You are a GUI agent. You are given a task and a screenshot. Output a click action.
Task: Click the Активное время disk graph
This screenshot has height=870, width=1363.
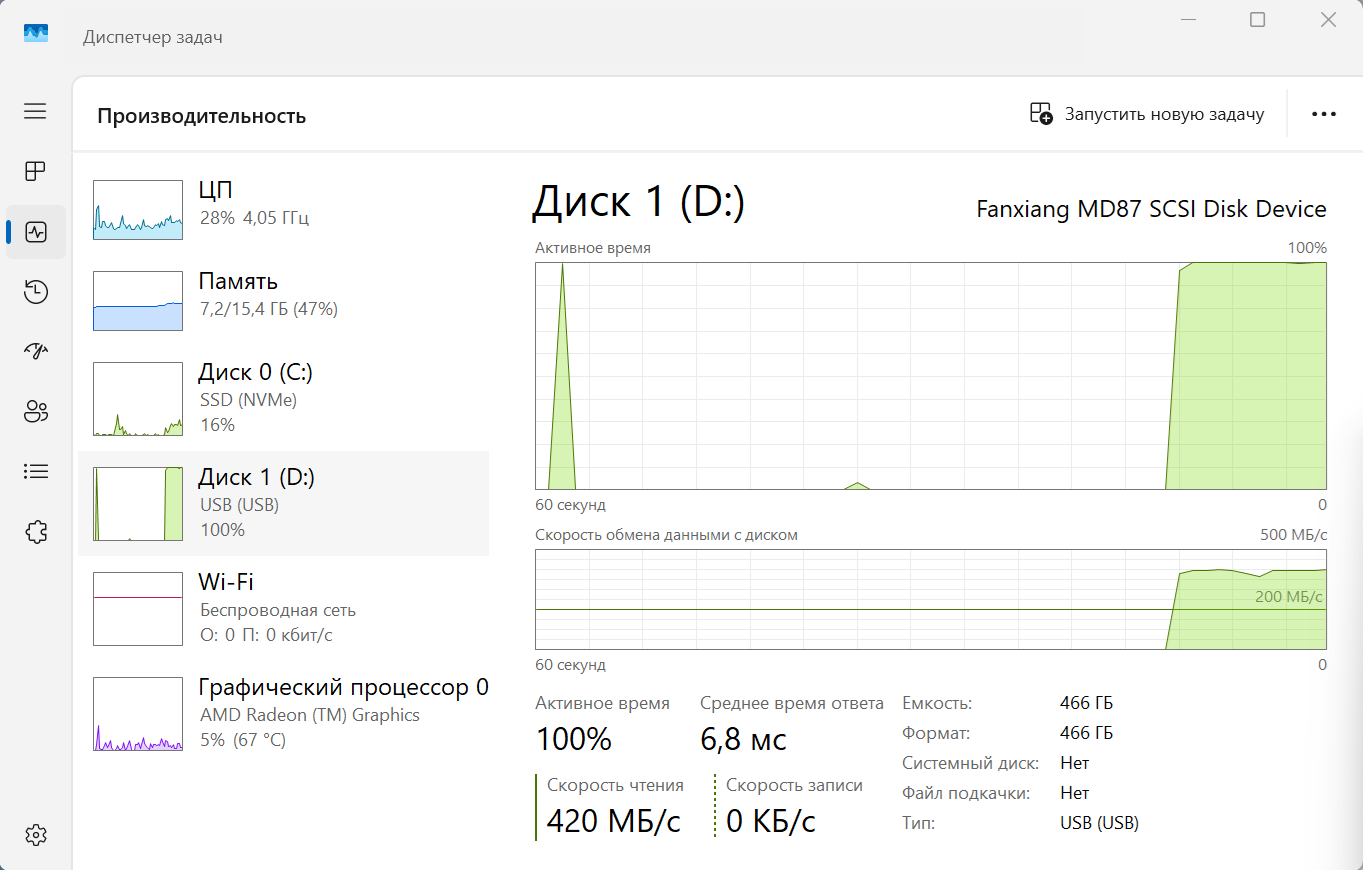(930, 376)
